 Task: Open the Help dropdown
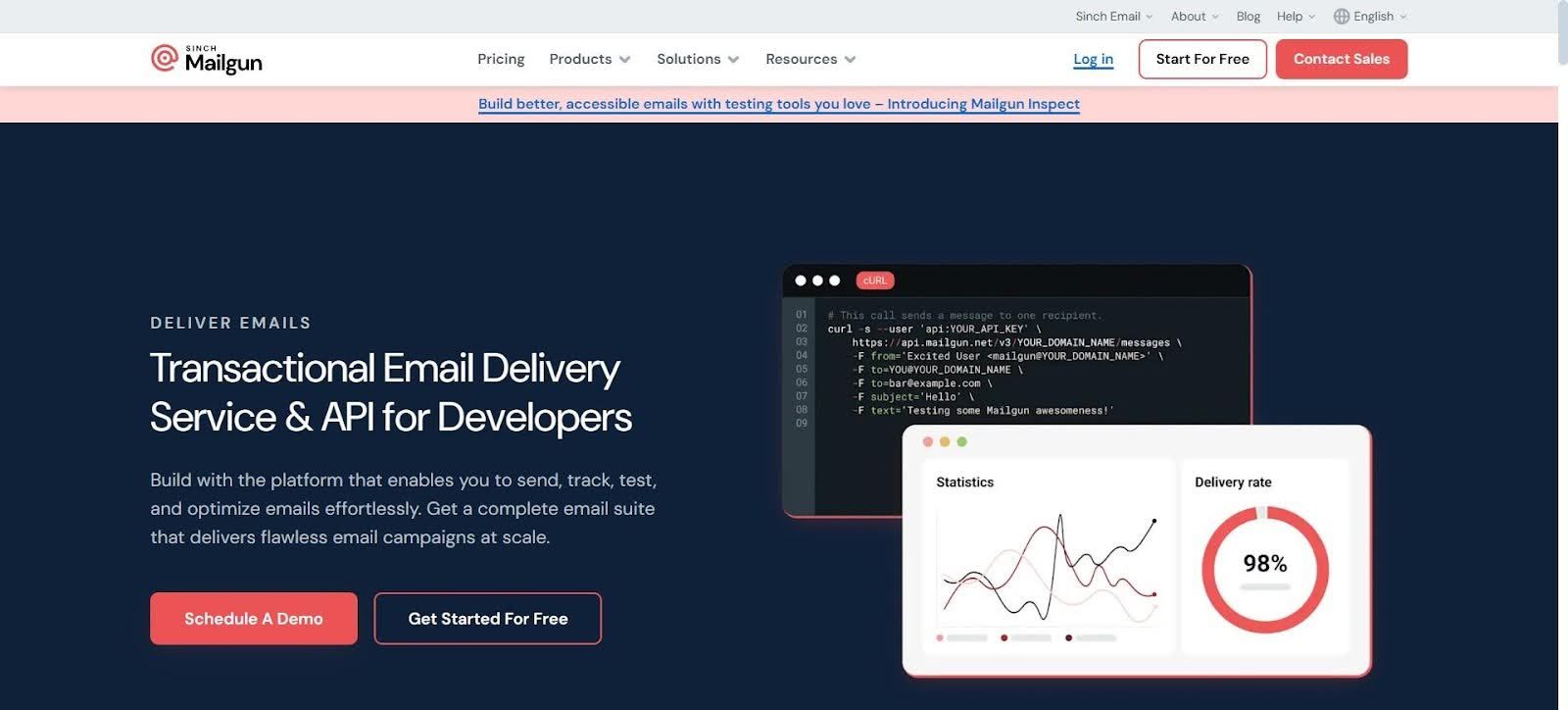pos(1296,17)
